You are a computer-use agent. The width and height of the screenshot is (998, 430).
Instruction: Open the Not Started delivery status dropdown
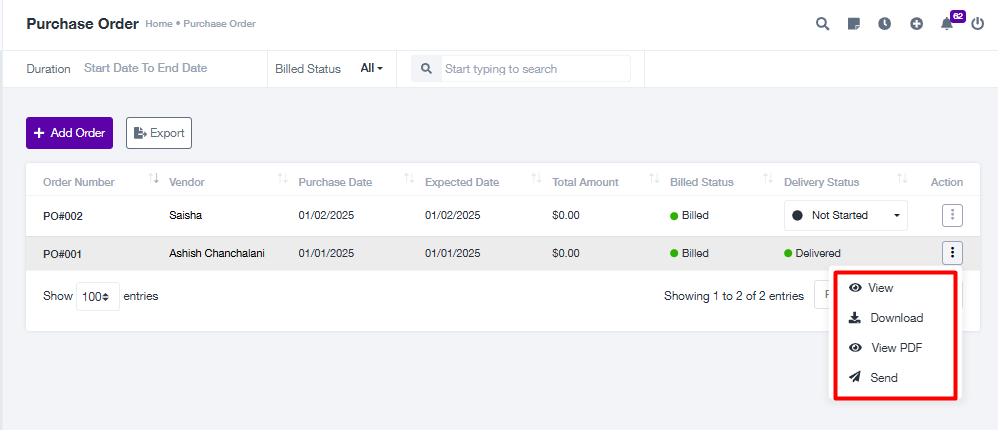coord(846,216)
